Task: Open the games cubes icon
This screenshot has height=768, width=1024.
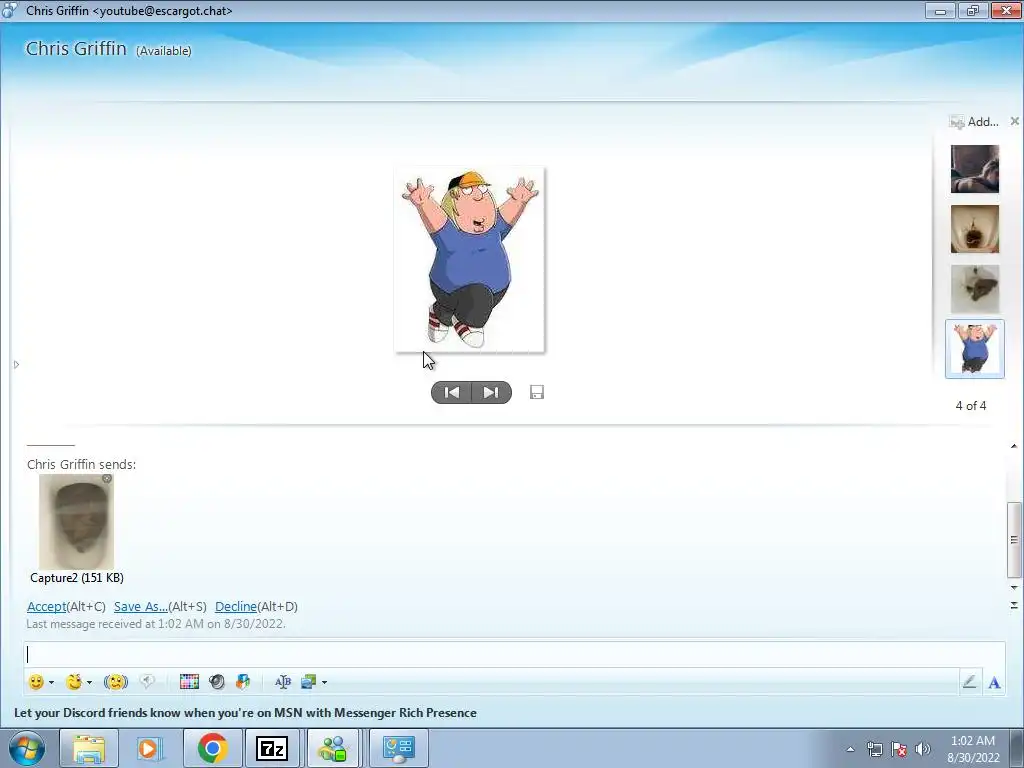Action: tap(243, 682)
